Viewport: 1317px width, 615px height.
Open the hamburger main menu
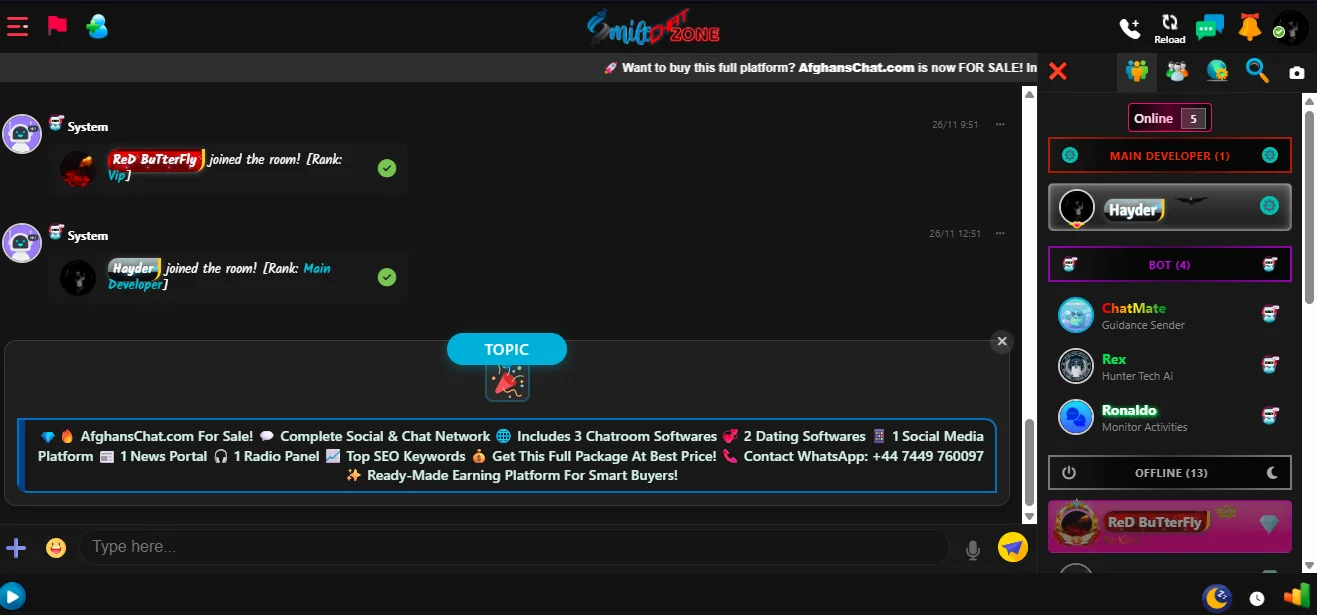tap(17, 27)
